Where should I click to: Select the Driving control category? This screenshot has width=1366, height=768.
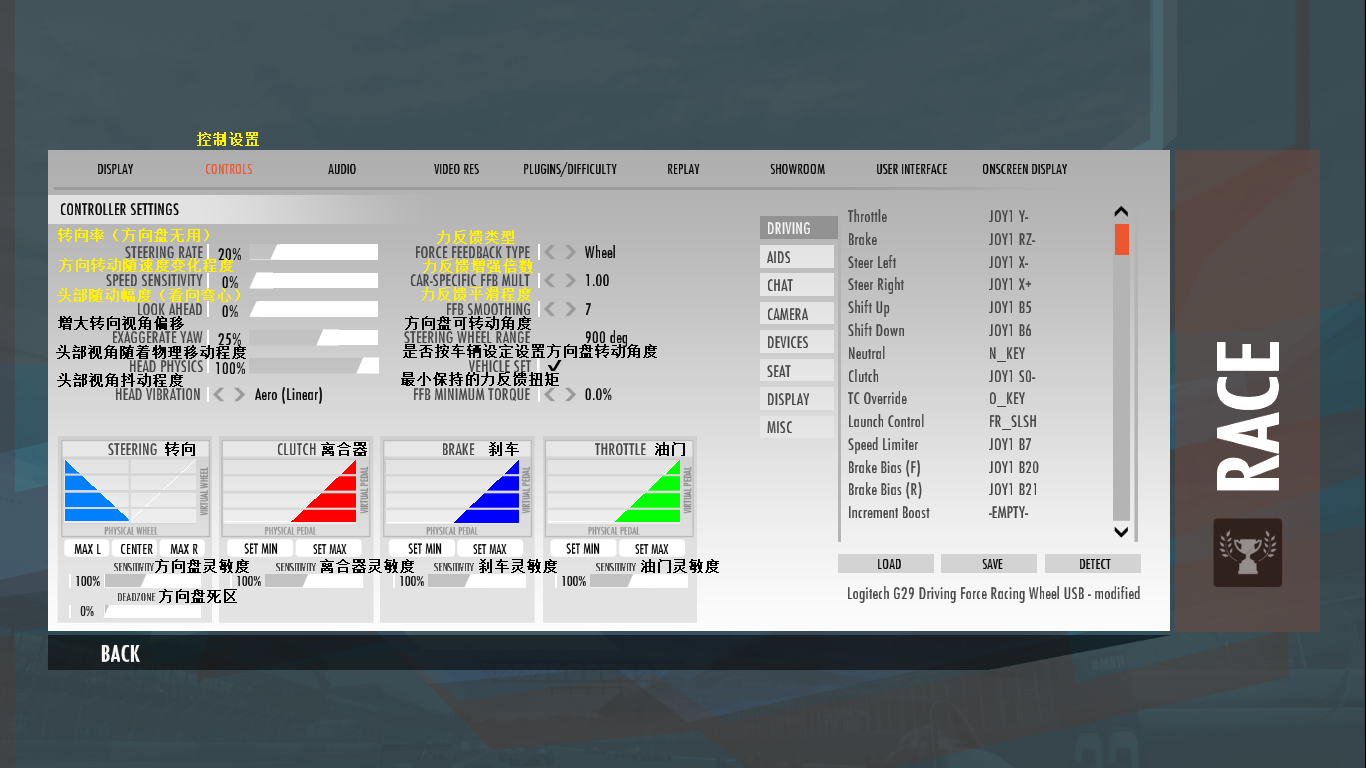coord(798,228)
